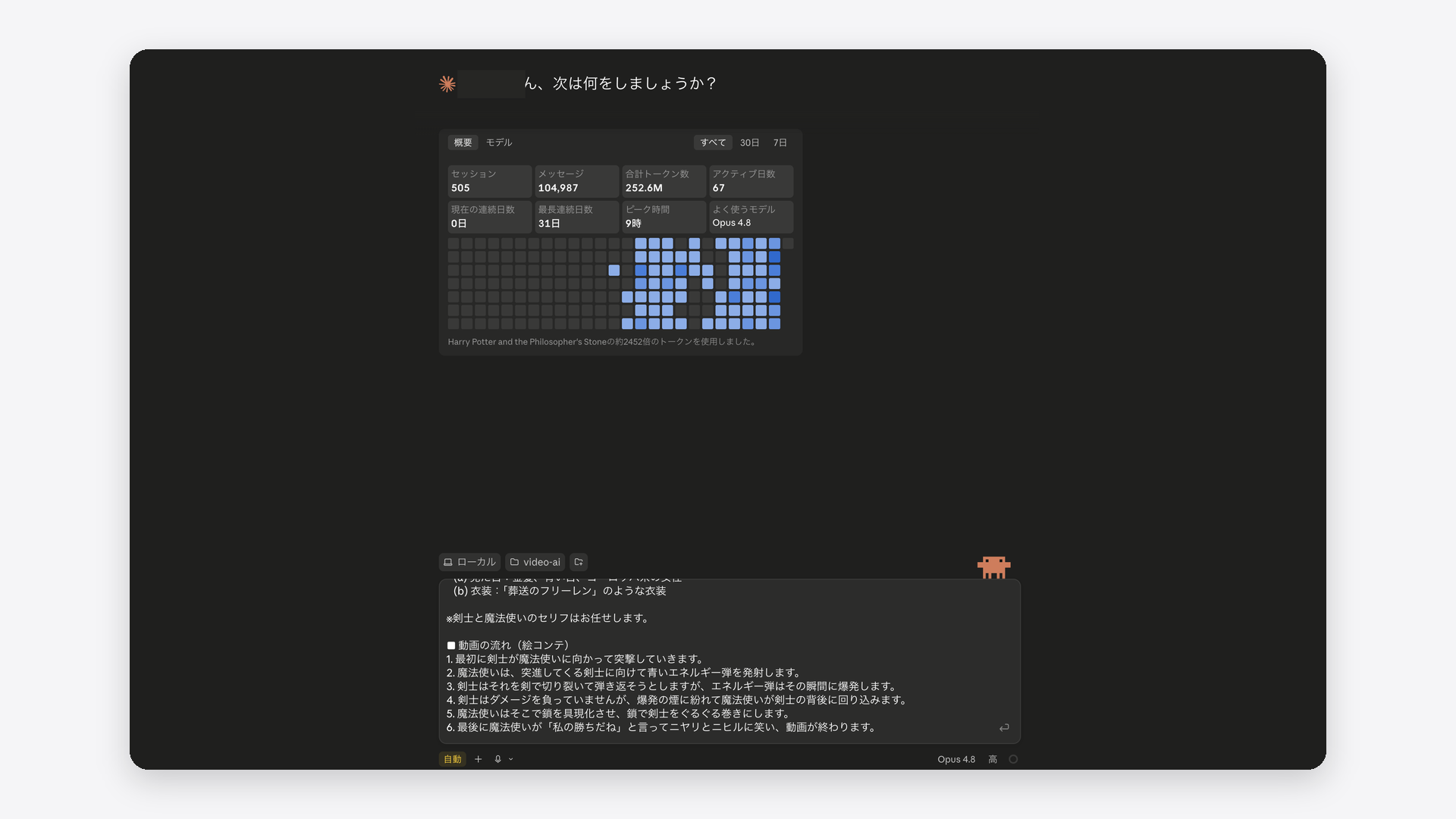Select the 30日 time range
The height and width of the screenshot is (819, 1456).
(x=749, y=143)
